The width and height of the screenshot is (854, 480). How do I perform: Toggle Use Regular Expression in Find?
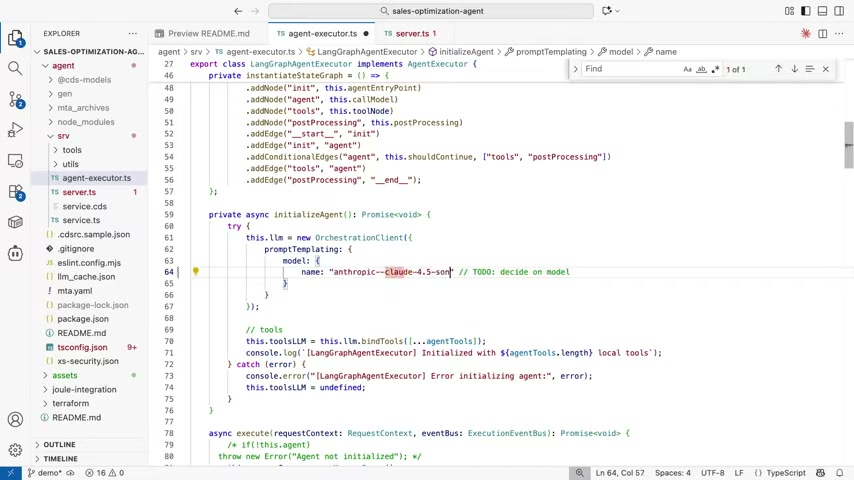(x=716, y=69)
